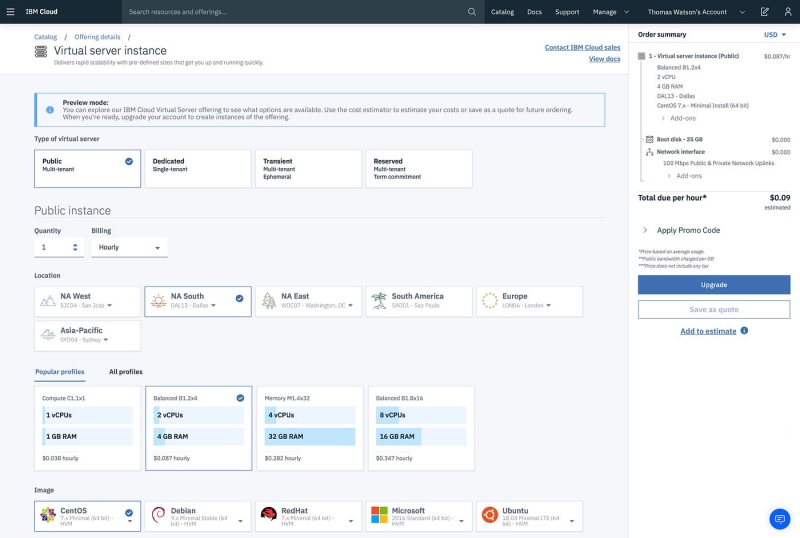Click the Upgrade button
The width and height of the screenshot is (800, 538).
tap(714, 285)
